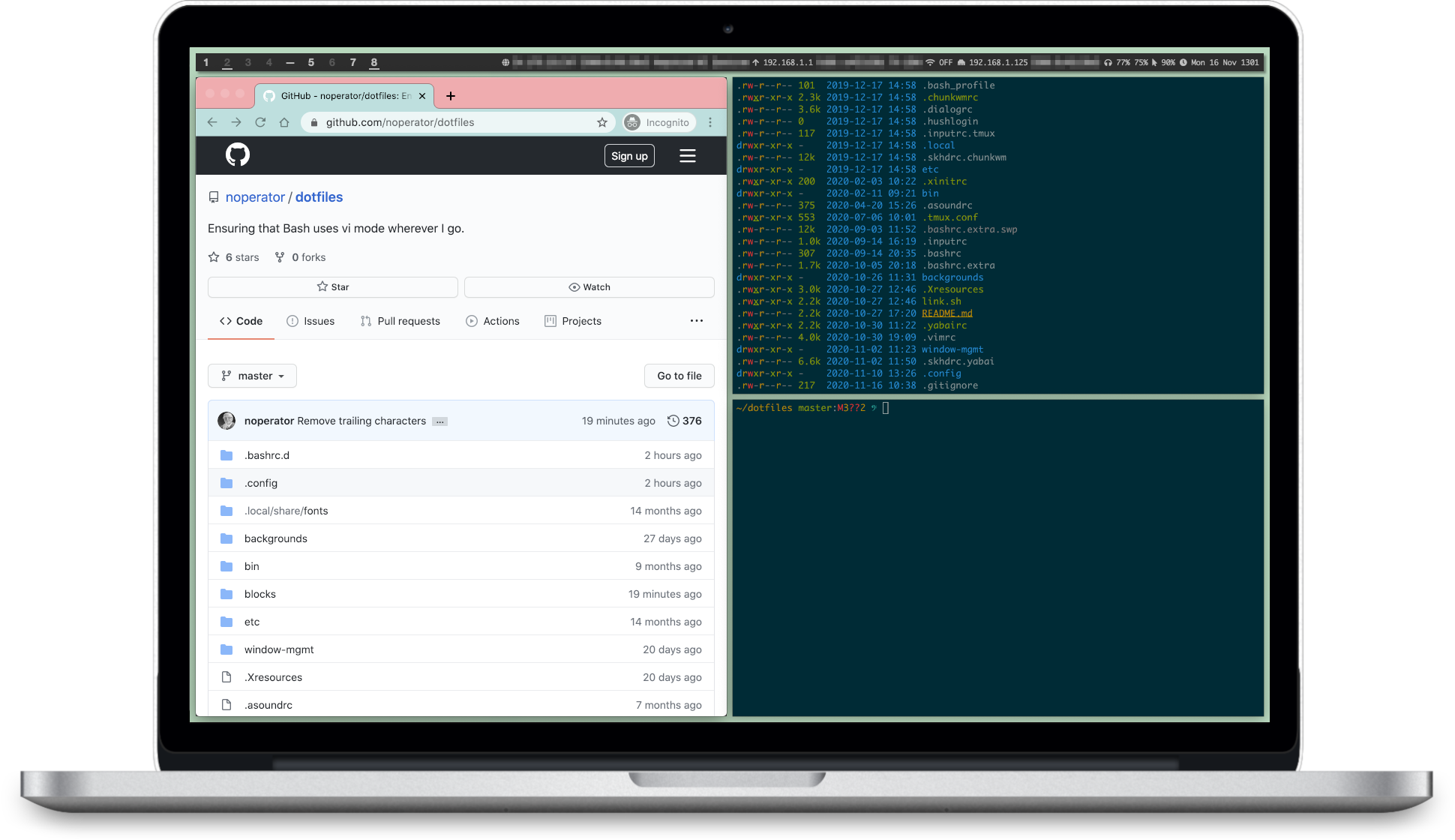Open the more repository tabs menu
The width and height of the screenshot is (1455, 840).
(x=697, y=321)
